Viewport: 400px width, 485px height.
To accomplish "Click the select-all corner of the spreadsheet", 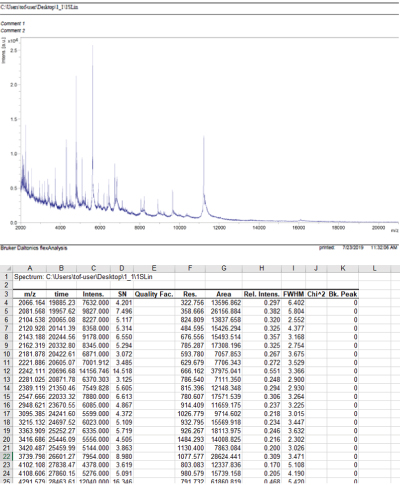I will (x=6, y=269).
